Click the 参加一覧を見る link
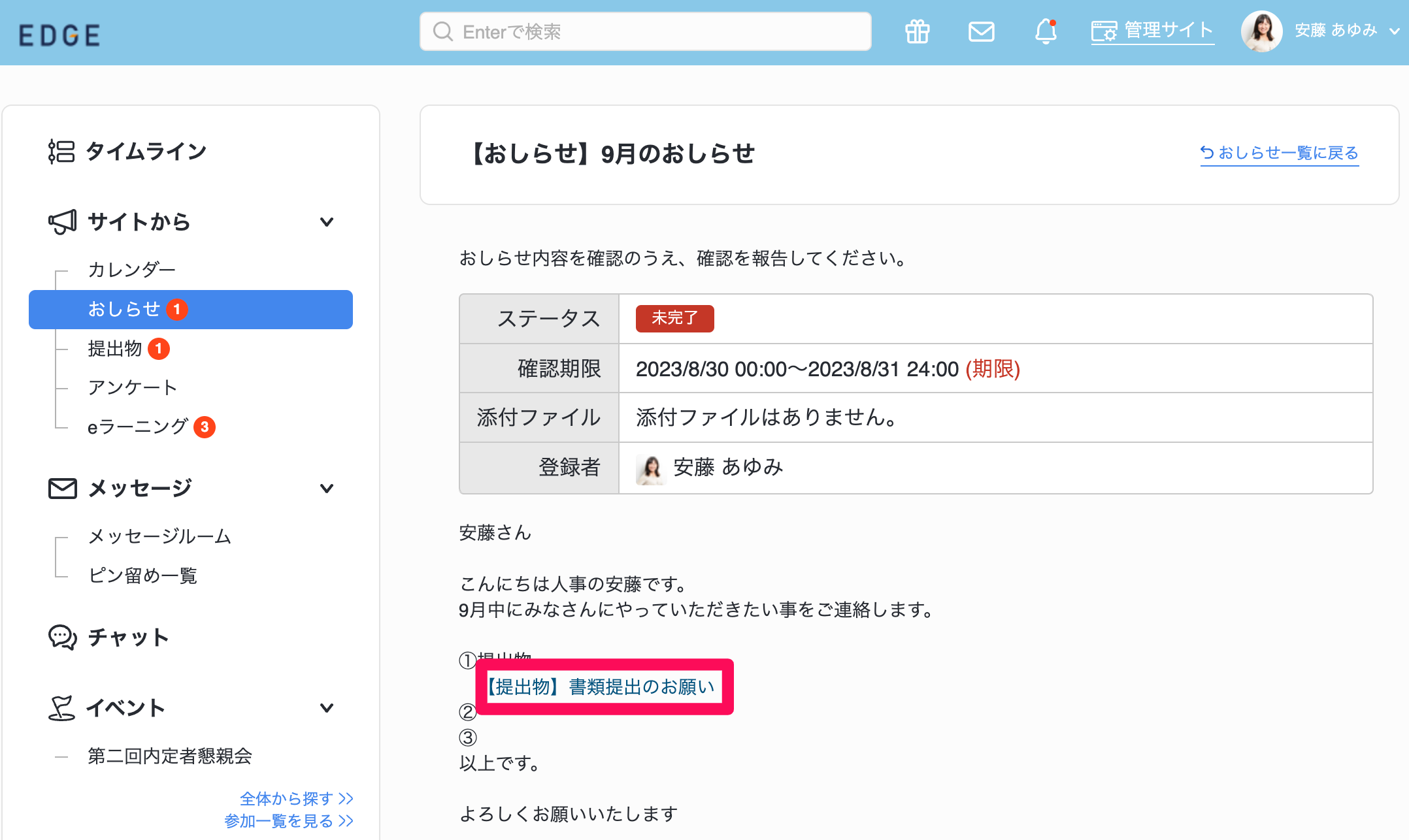Viewport: 1409px width, 840px height. click(x=289, y=820)
